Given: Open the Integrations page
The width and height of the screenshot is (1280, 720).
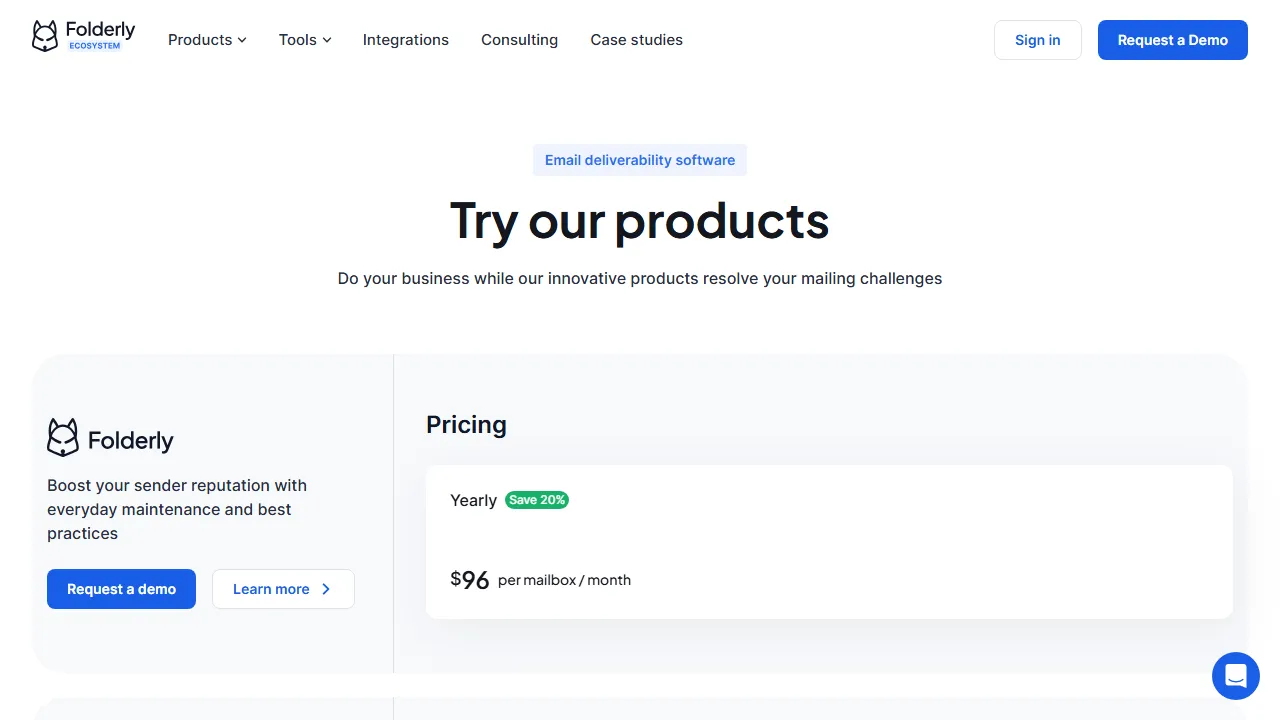Looking at the screenshot, I should click(x=406, y=40).
